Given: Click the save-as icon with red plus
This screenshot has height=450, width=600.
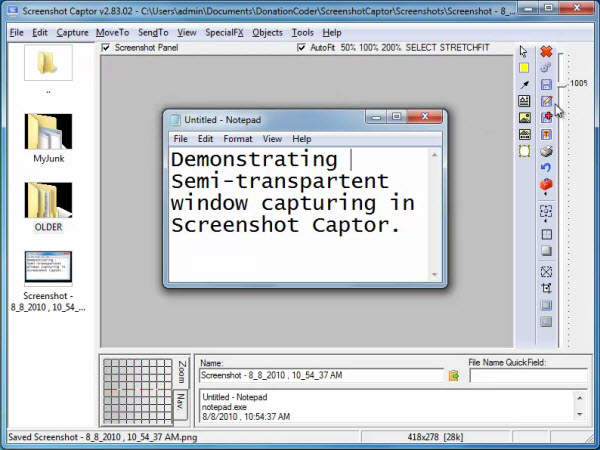Looking at the screenshot, I should click(x=546, y=117).
